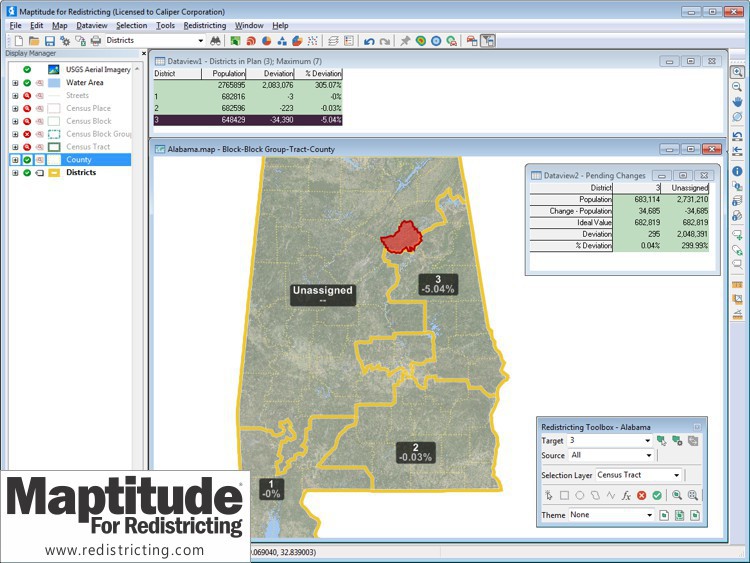Expand the Districts layer tree node
Image resolution: width=750 pixels, height=563 pixels.
pos(15,173)
